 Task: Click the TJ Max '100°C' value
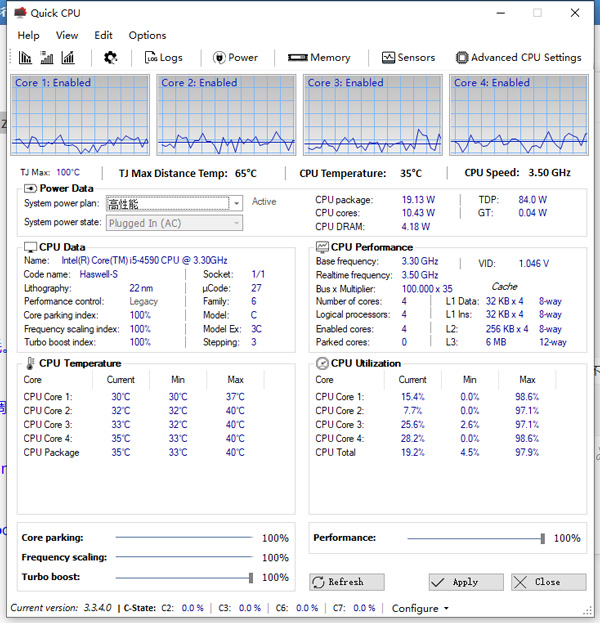pyautogui.click(x=68, y=172)
